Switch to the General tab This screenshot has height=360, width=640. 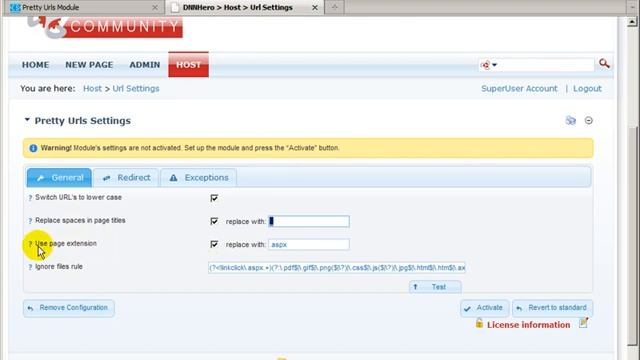click(x=59, y=178)
